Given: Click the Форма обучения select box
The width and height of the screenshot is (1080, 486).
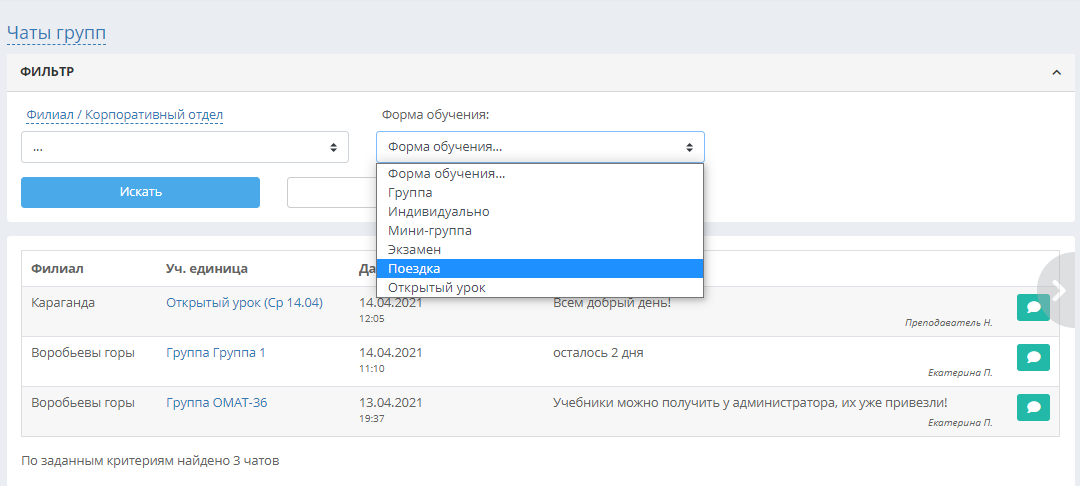Looking at the screenshot, I should point(540,147).
